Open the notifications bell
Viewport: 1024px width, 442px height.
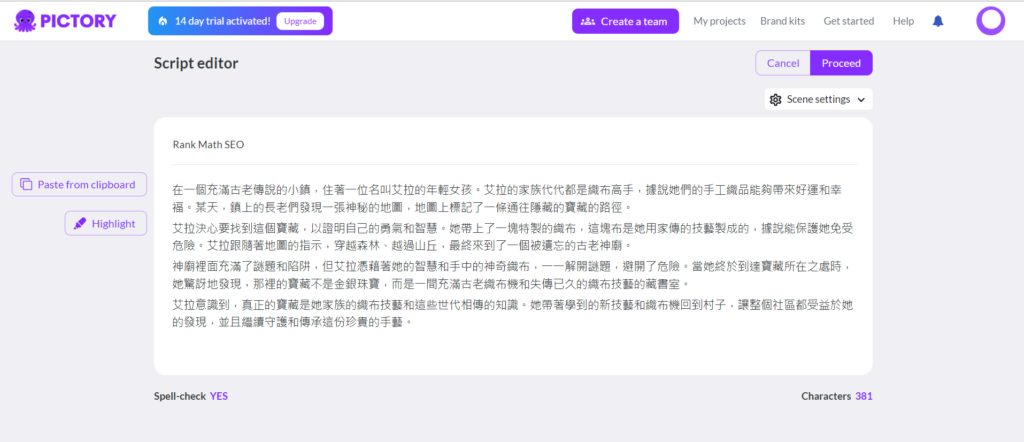pos(937,21)
